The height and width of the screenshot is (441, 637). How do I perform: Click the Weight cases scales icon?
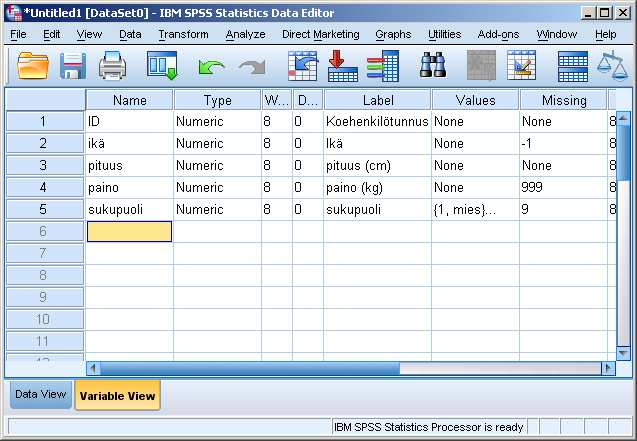[x=613, y=65]
